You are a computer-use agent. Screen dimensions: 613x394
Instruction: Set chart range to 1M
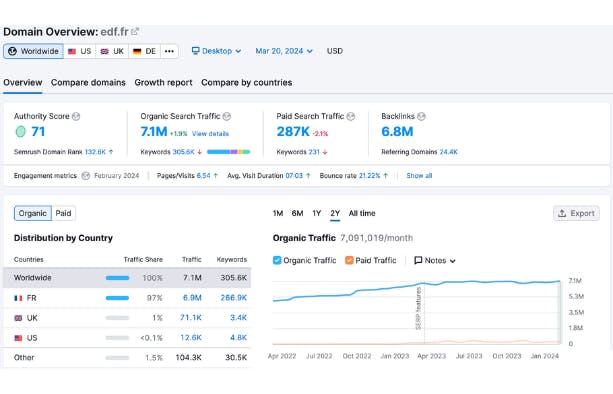point(278,213)
